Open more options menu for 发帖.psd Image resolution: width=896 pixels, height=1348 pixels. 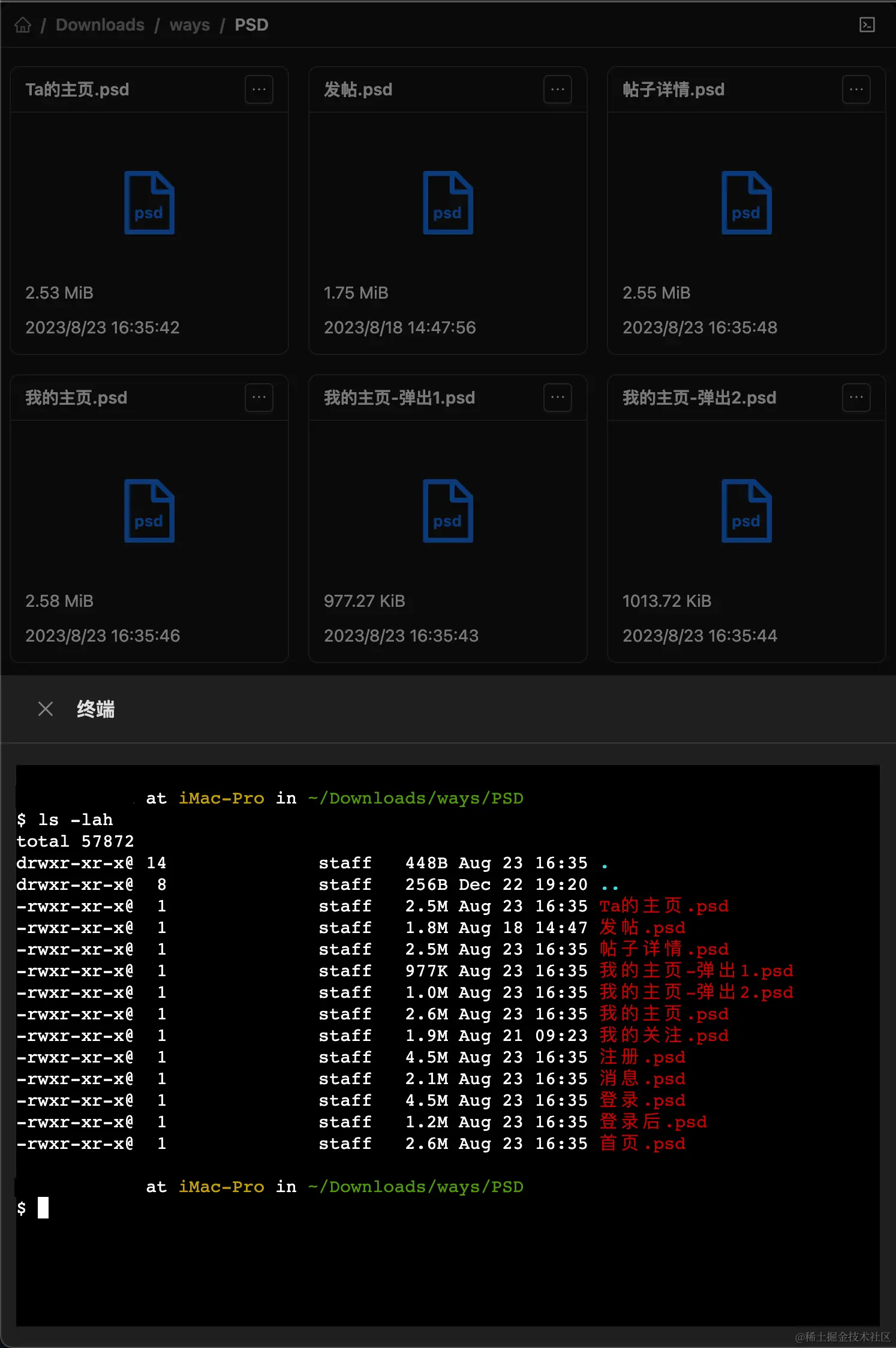[x=558, y=89]
